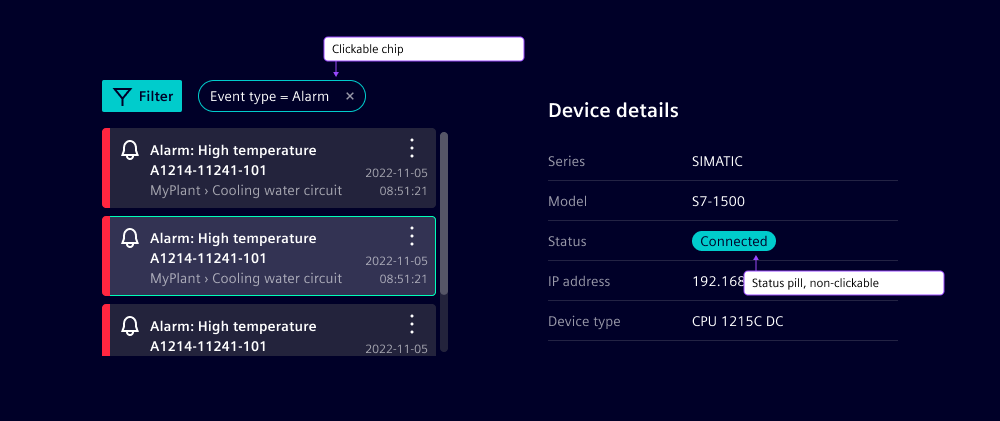The image size is (1000, 421).
Task: Select the CPU 1215C DC device type value
Action: pos(737,321)
